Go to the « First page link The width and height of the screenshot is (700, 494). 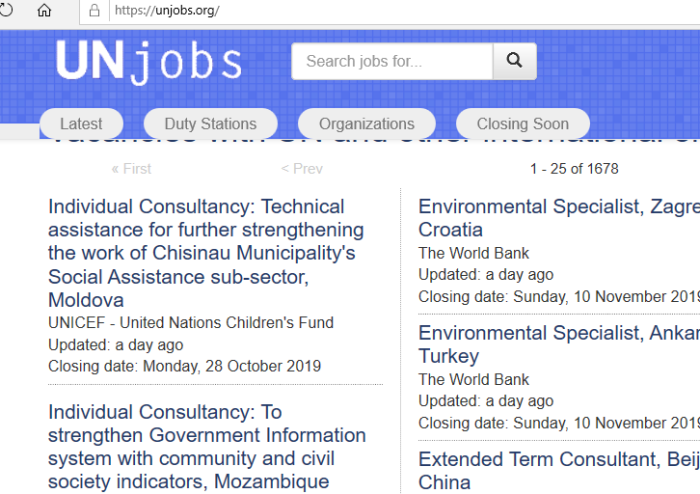(x=131, y=169)
